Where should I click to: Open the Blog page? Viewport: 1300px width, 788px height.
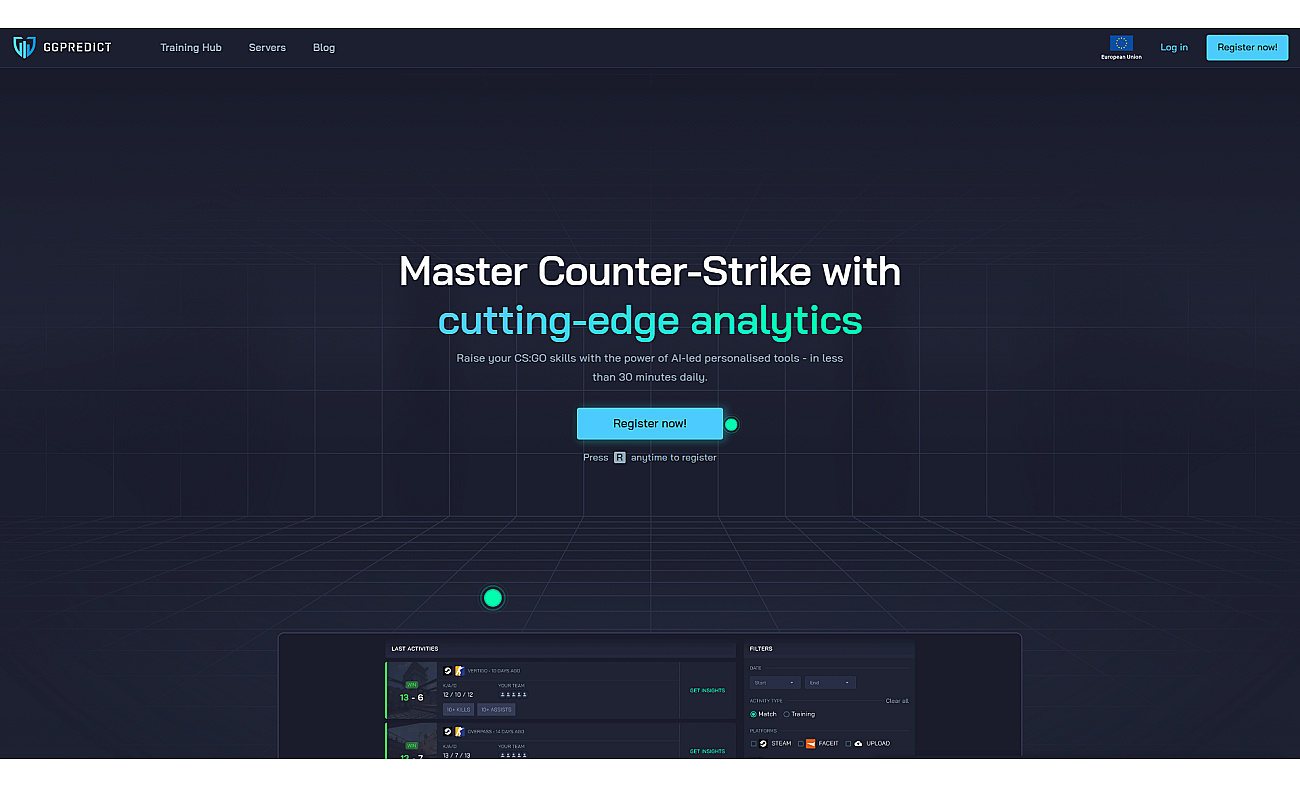(324, 48)
